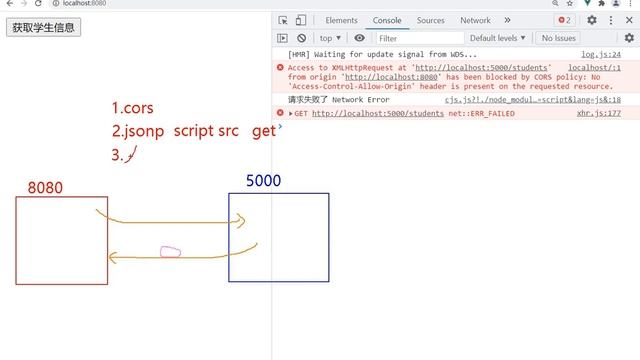This screenshot has width=640, height=360.
Task: Select the HMR waiting for update message
Action: point(382,54)
